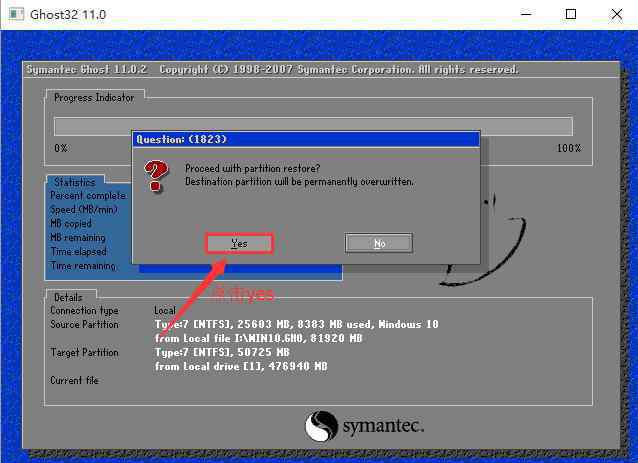Click the source file path WIN10.GHO line
638x463 pixels.
coord(258,338)
